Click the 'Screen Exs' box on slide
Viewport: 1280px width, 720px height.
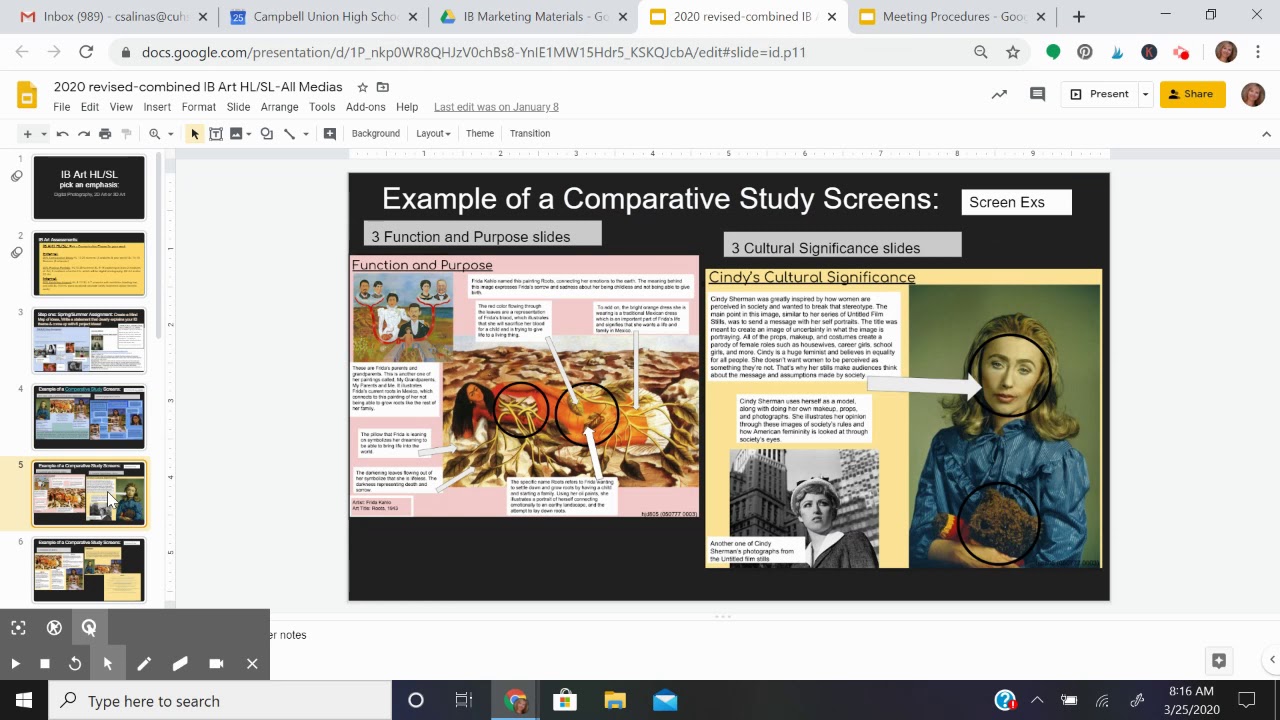coord(1016,202)
